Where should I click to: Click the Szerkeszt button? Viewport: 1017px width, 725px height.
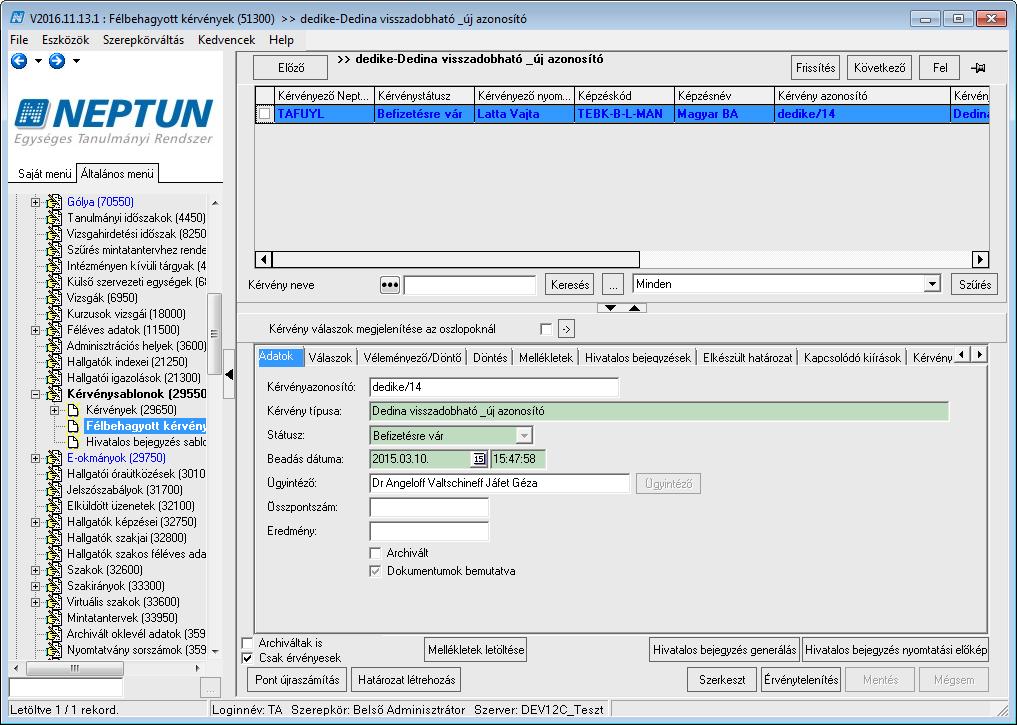[x=722, y=680]
